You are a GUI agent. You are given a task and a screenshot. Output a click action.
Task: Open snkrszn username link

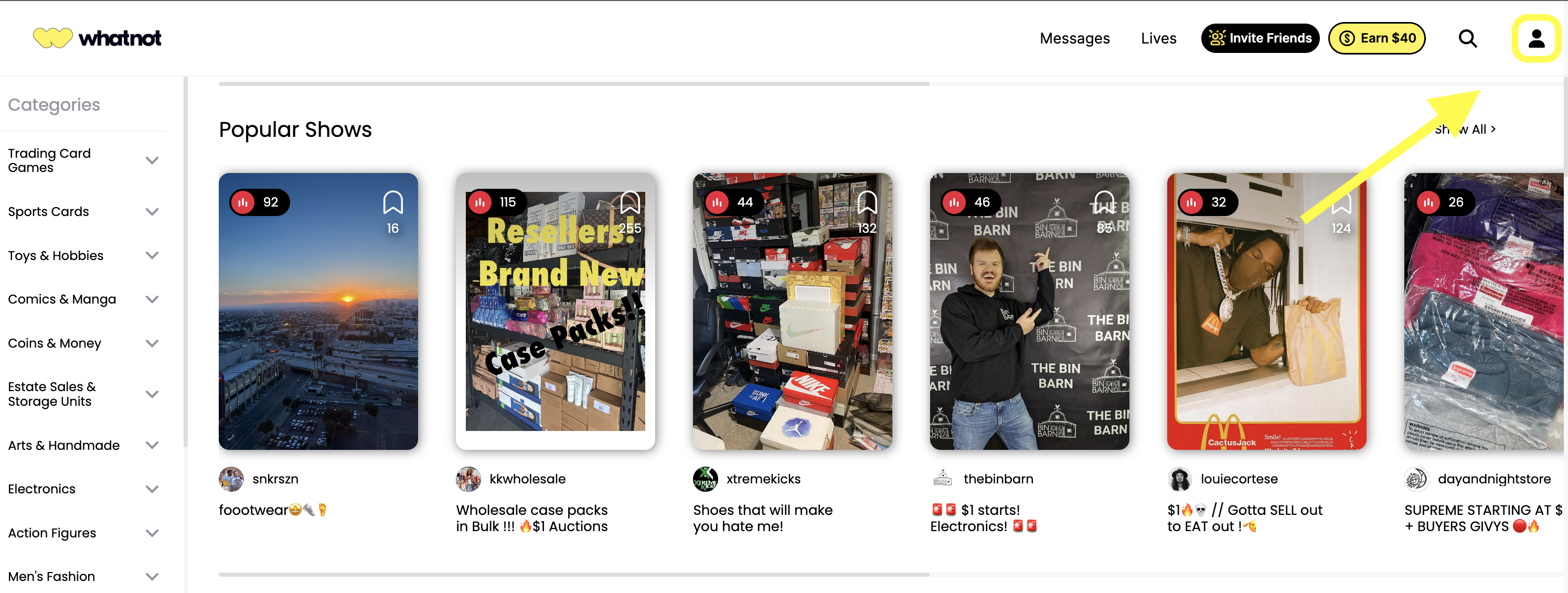point(275,479)
